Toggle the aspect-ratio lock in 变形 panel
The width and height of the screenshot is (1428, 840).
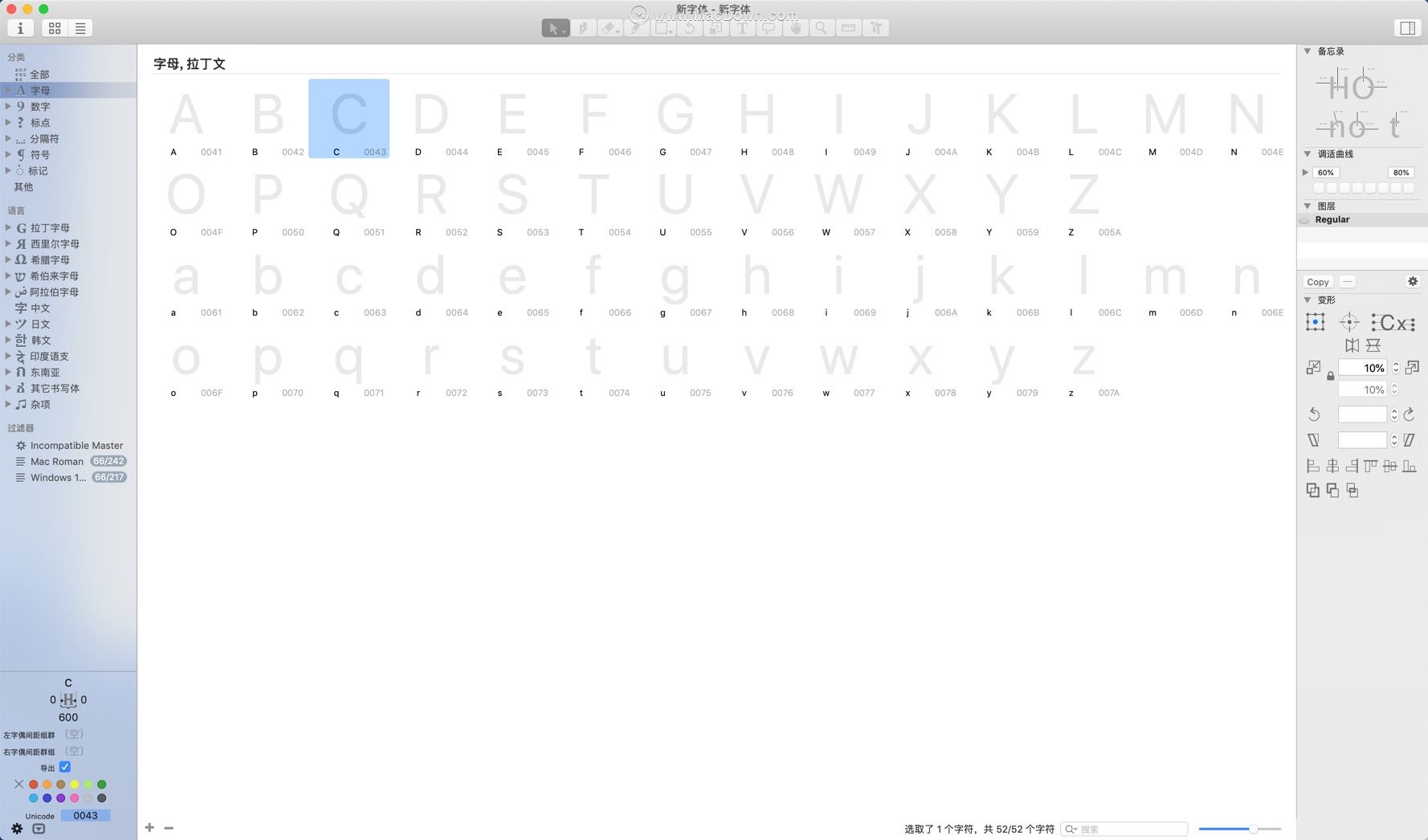coord(1329,375)
